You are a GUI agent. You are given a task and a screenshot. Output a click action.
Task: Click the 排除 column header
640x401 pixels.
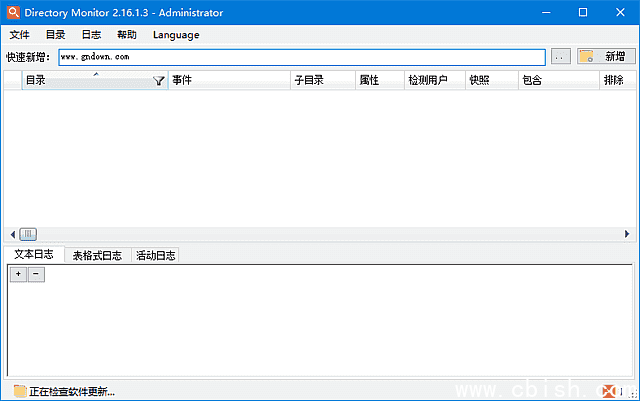pos(618,80)
